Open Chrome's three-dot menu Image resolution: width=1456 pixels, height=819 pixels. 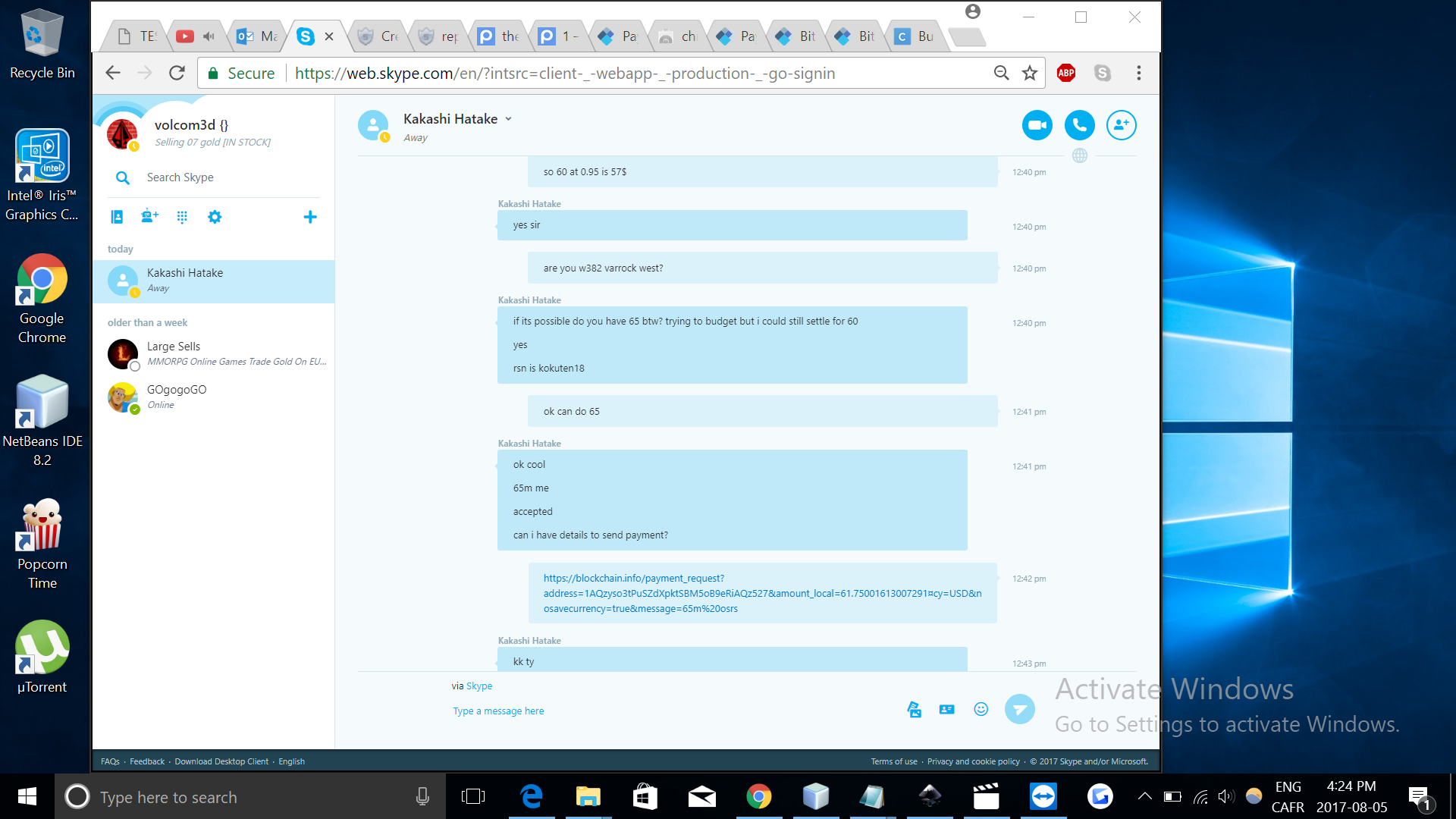coord(1138,73)
